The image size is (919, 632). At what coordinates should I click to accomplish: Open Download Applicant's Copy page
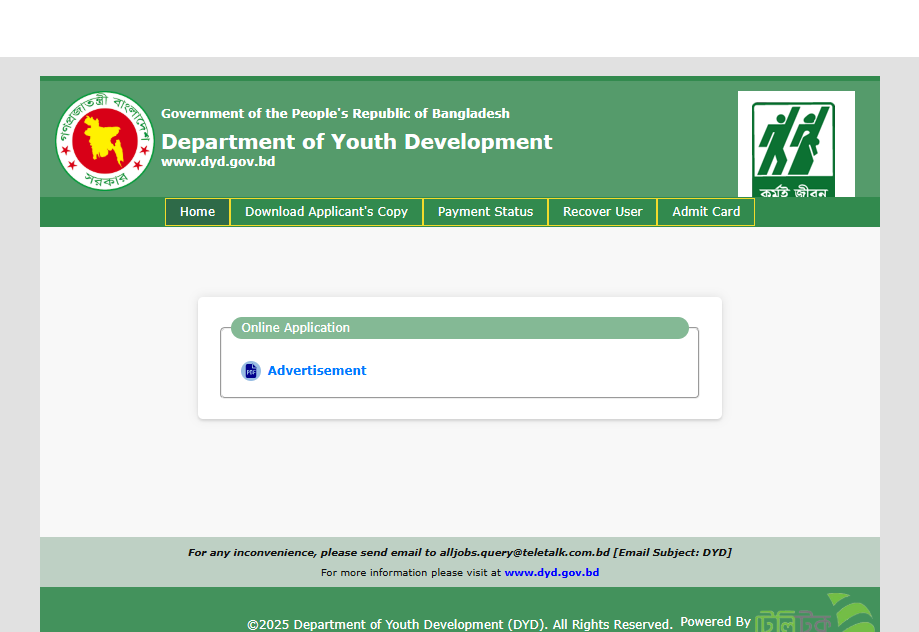[326, 212]
